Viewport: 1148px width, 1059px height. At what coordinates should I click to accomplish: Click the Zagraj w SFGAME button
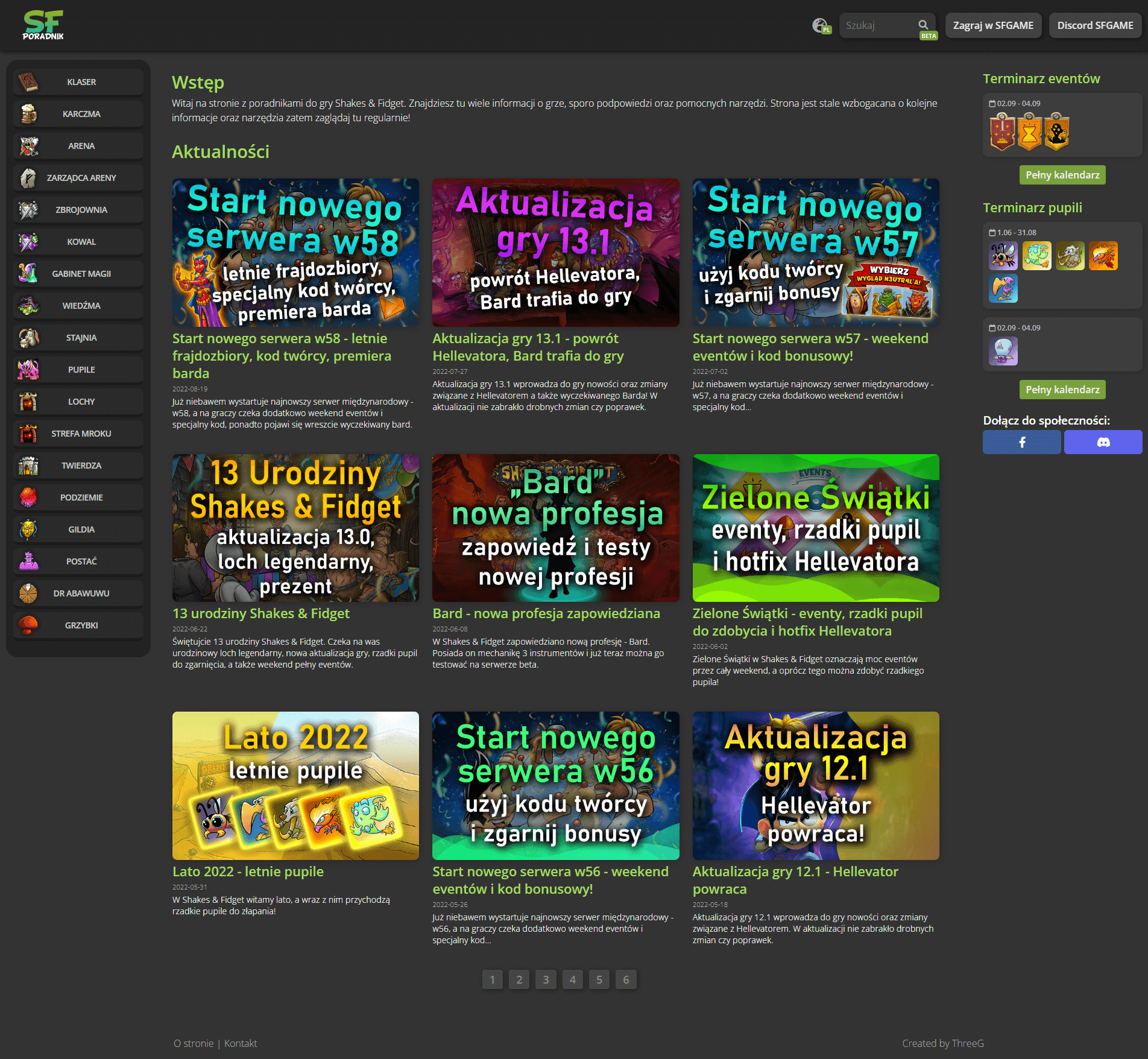click(993, 25)
